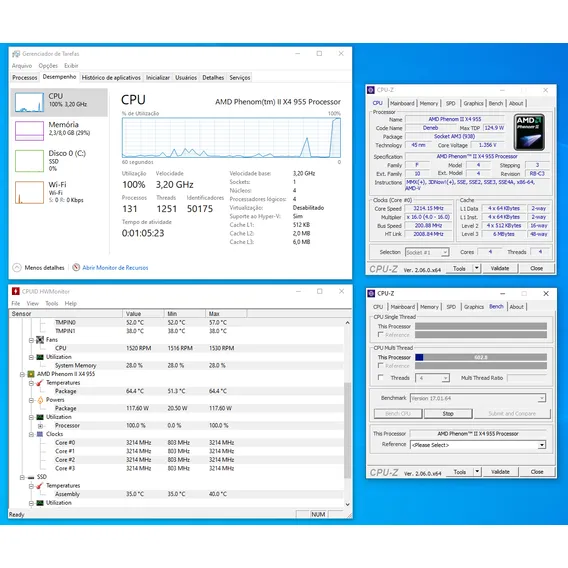Click Stop button in CPU-Z Bench
This screenshot has width=568, height=568.
click(448, 413)
